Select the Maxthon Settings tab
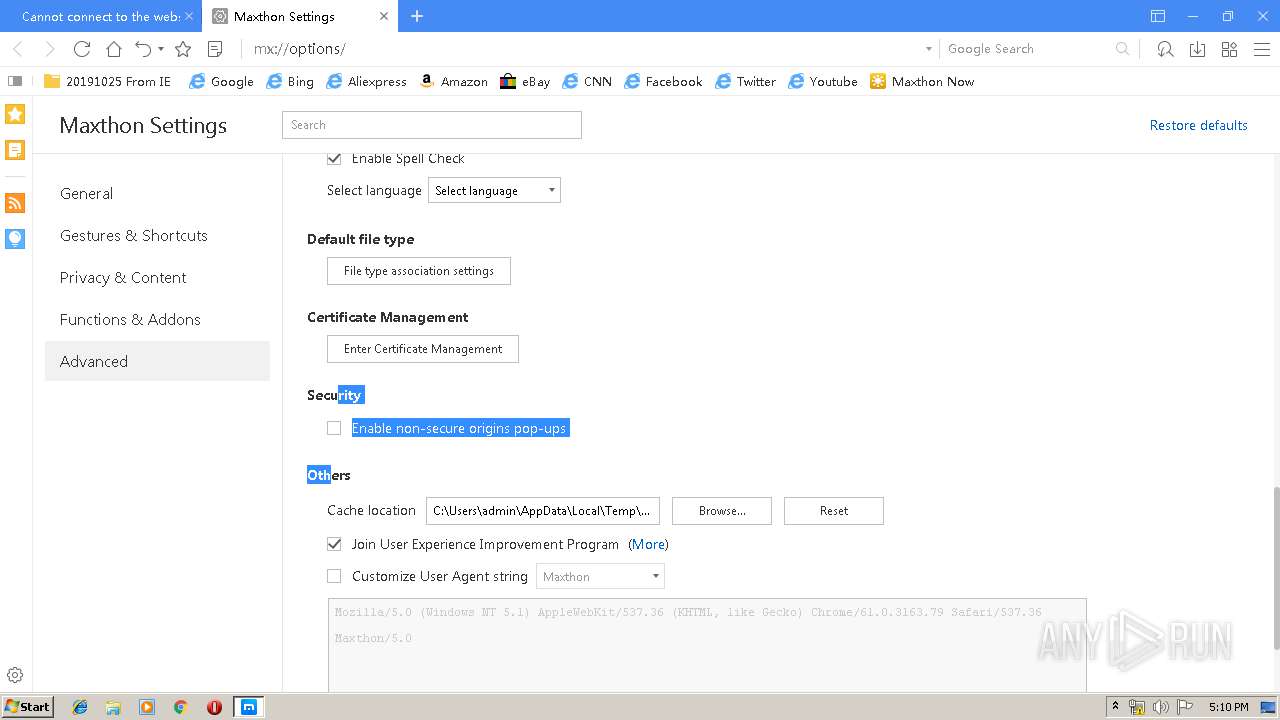Viewport: 1280px width, 720px height. tap(300, 16)
